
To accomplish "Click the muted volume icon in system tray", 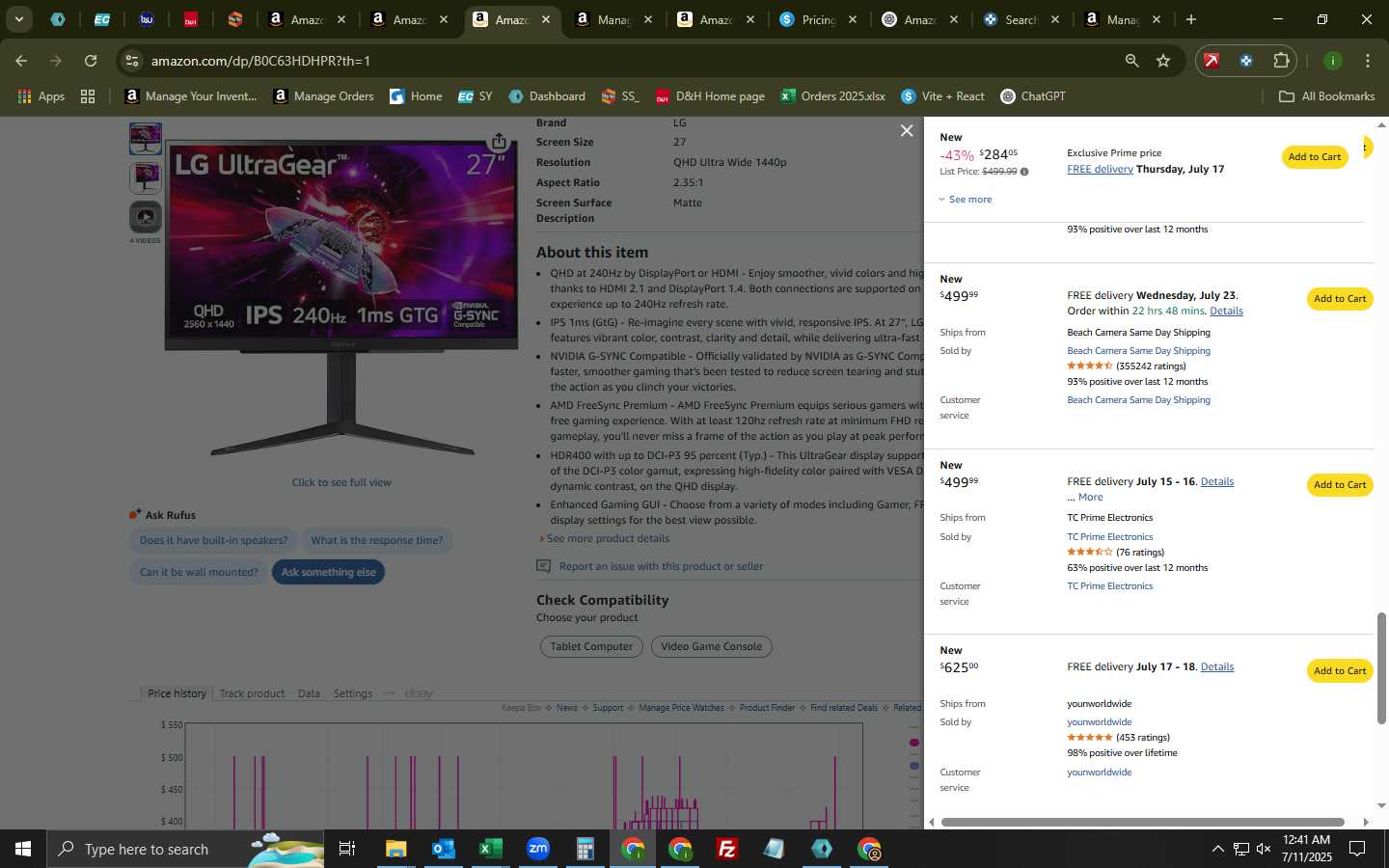I will coord(1264,849).
